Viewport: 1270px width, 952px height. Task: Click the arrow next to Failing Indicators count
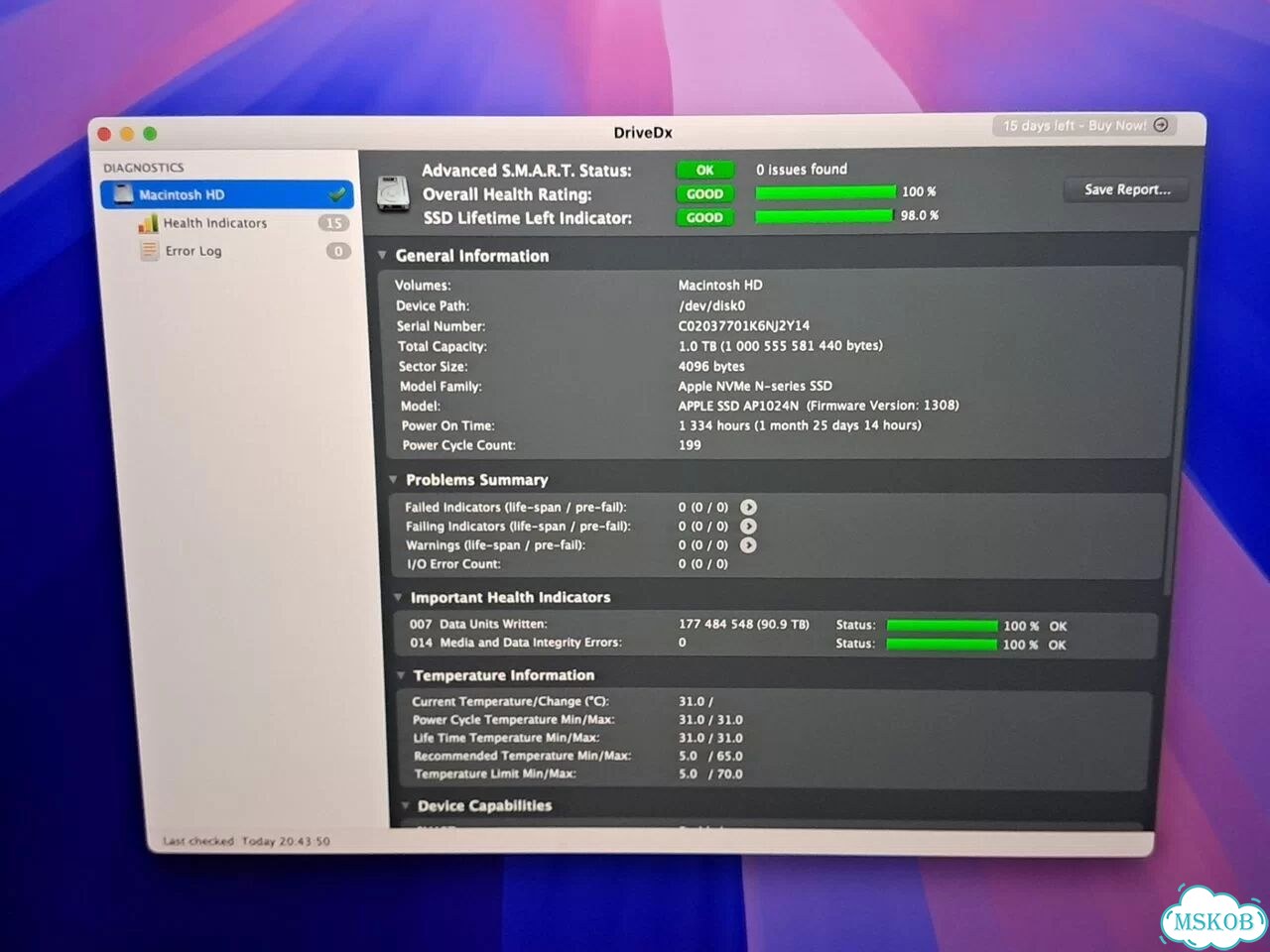click(748, 526)
